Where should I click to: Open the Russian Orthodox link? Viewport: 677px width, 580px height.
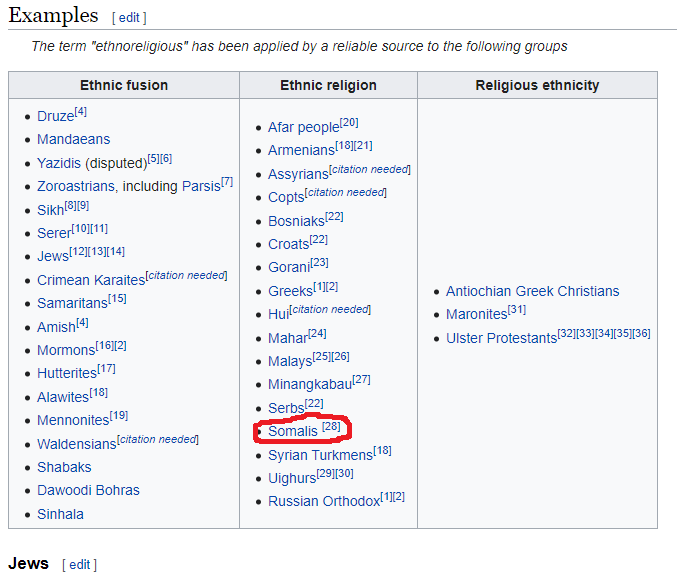(x=323, y=501)
